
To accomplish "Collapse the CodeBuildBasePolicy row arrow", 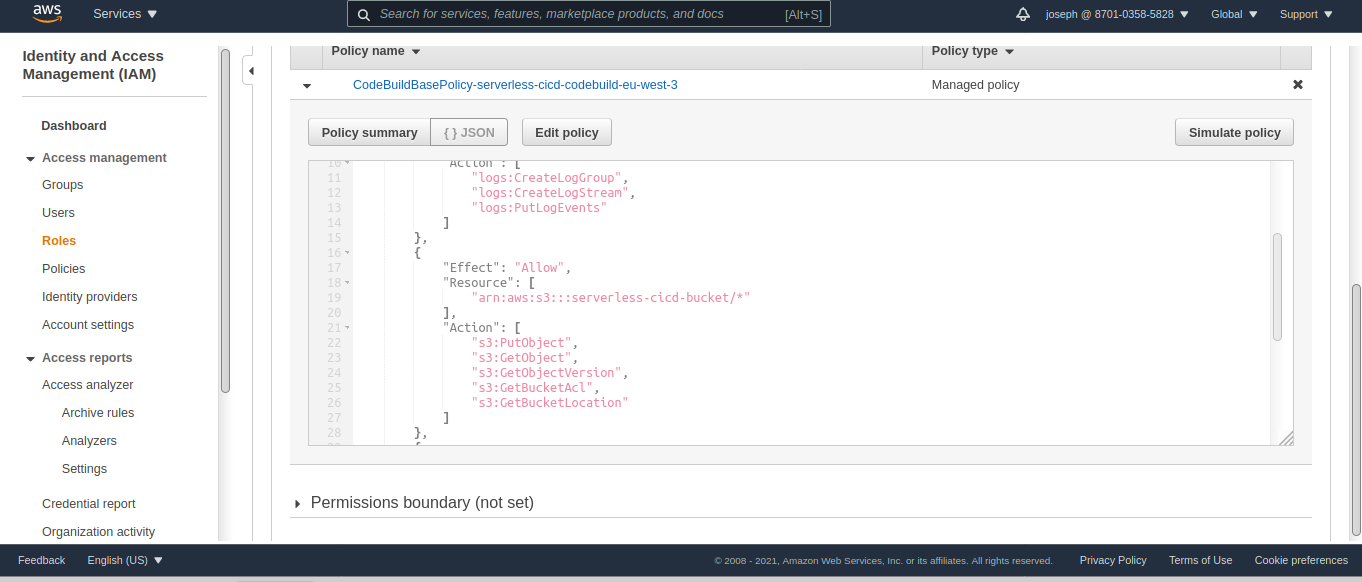I will click(307, 86).
